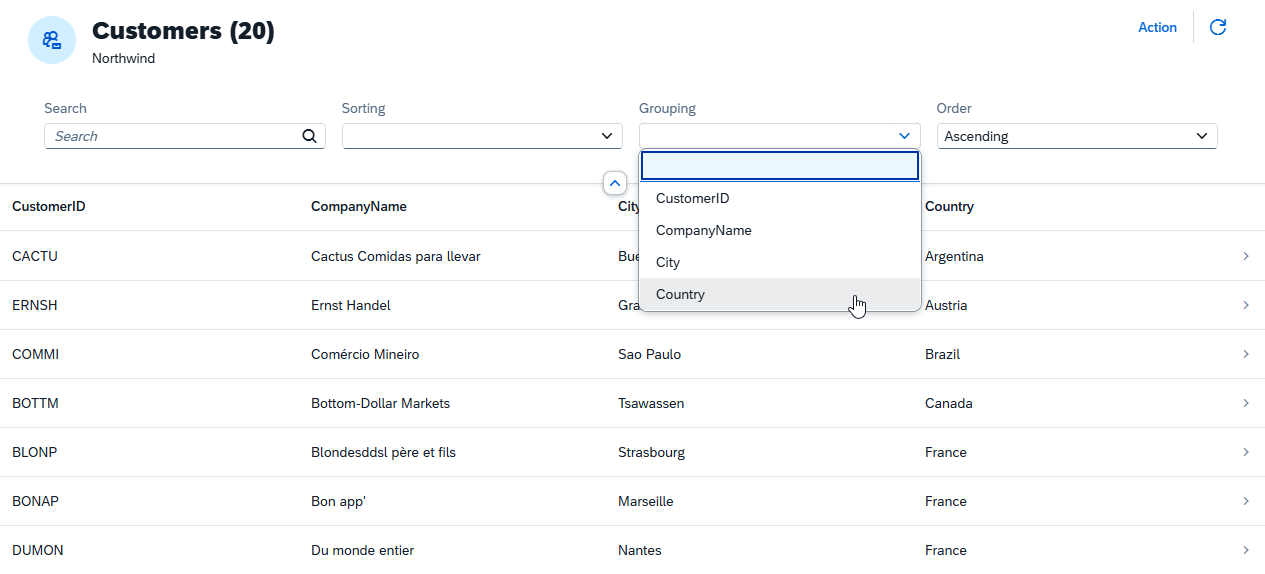Select the BOTTM customer ID cell
The height and width of the screenshot is (574, 1265).
click(35, 403)
